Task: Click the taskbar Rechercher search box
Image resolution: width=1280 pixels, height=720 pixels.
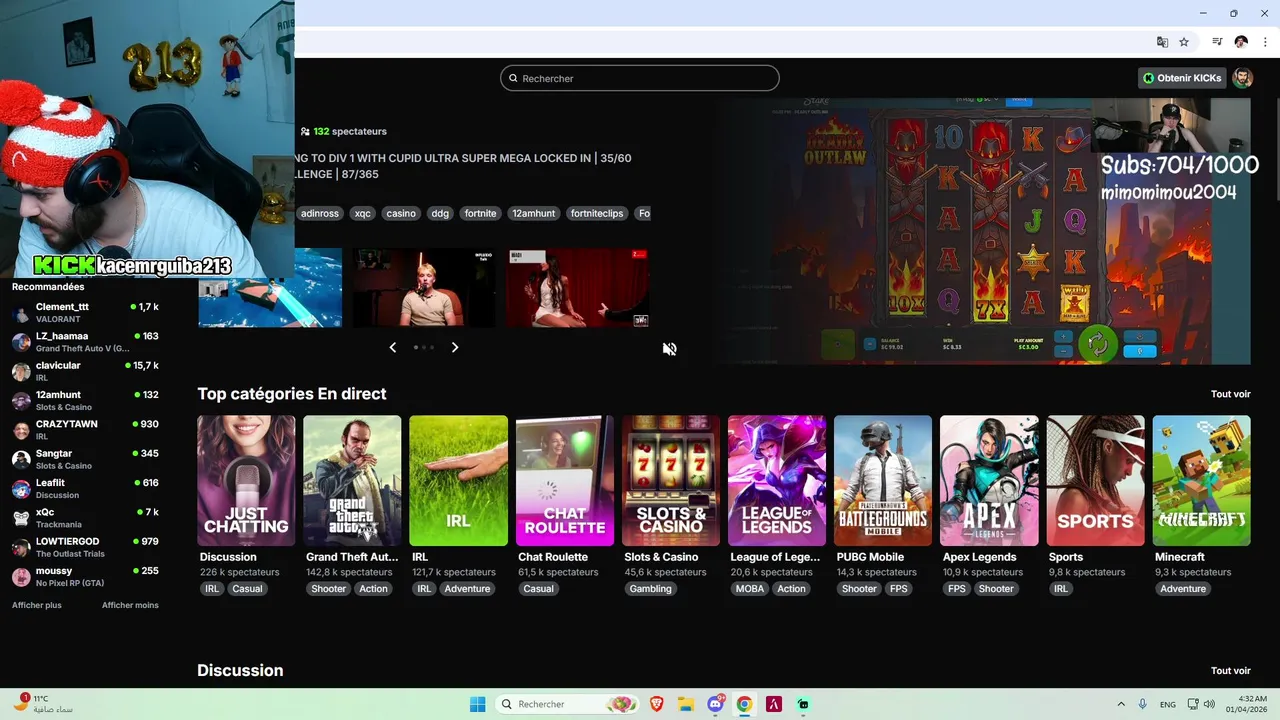Action: (x=569, y=704)
